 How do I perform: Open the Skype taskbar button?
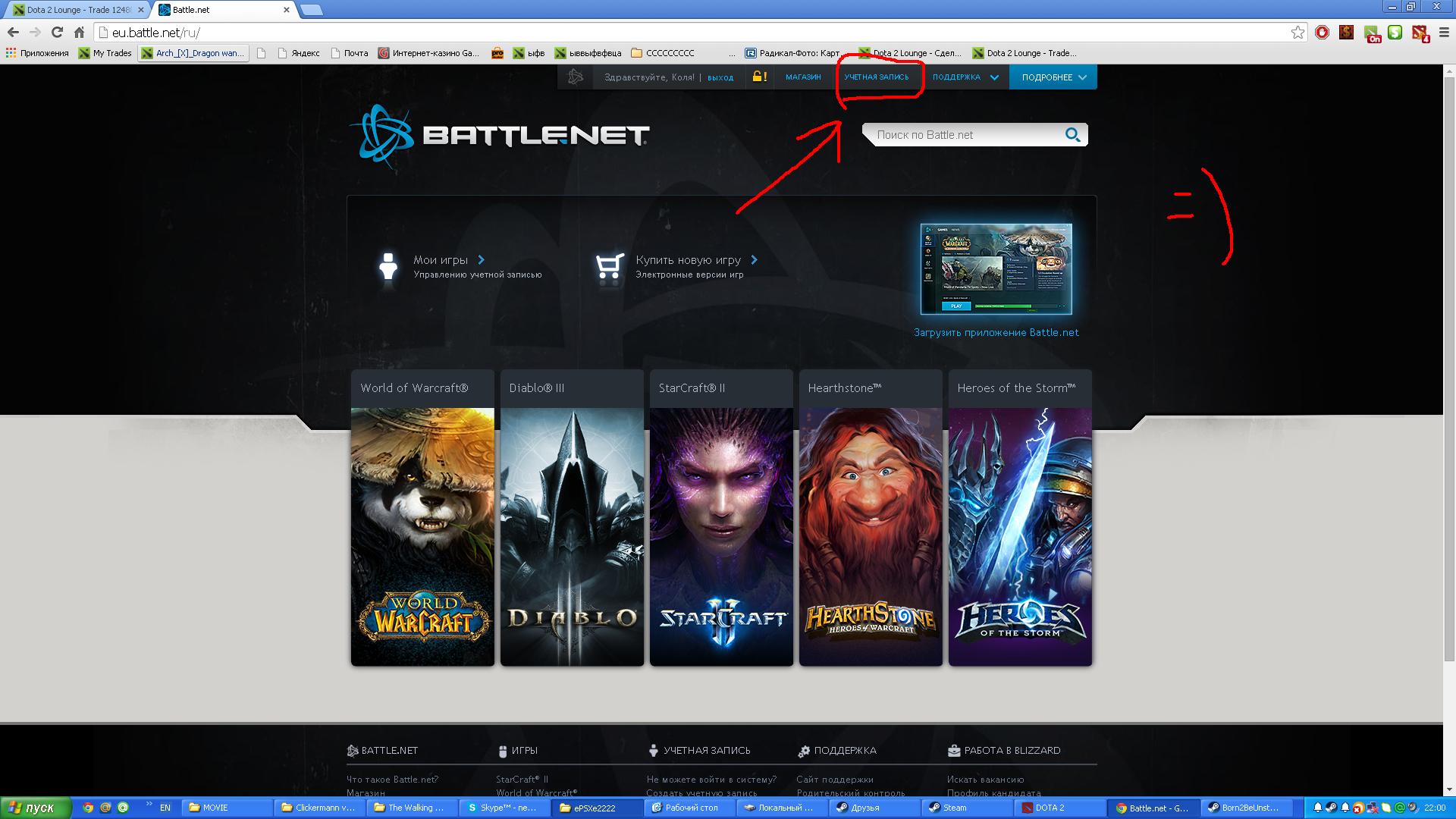coord(506,808)
